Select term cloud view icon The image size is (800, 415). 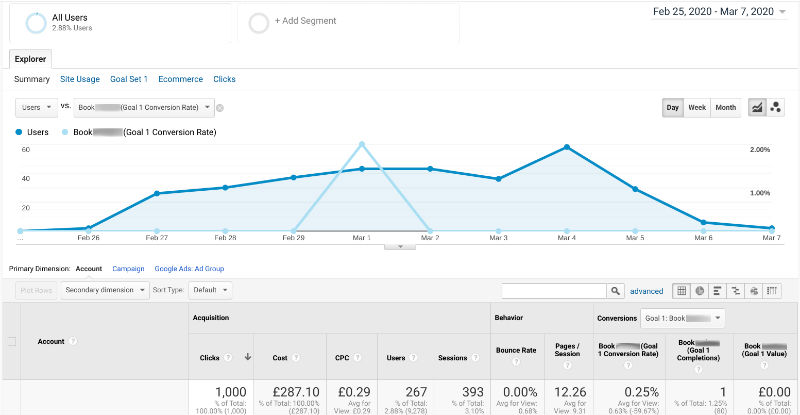pyautogui.click(x=754, y=291)
